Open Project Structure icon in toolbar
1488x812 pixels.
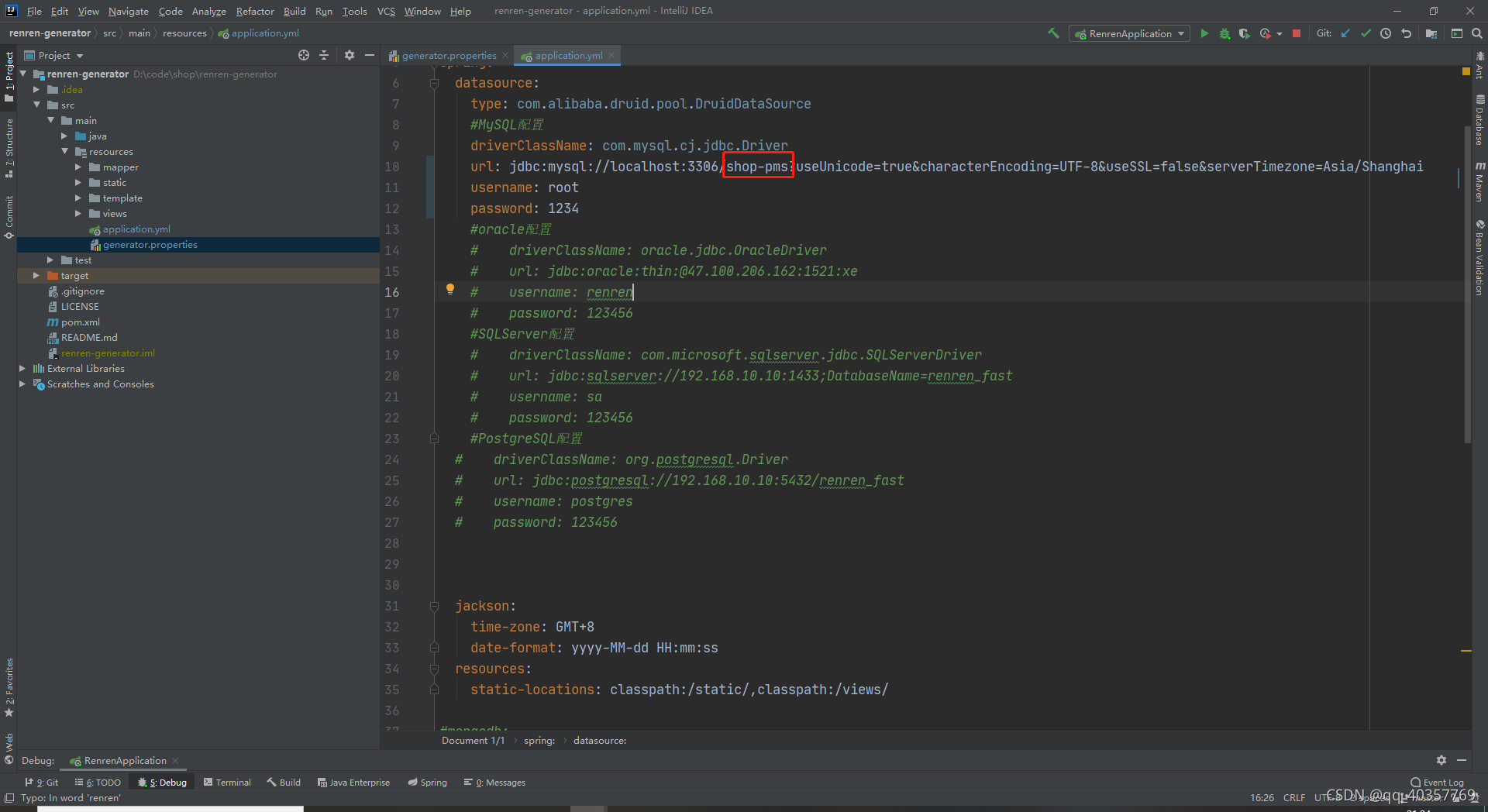(1431, 33)
